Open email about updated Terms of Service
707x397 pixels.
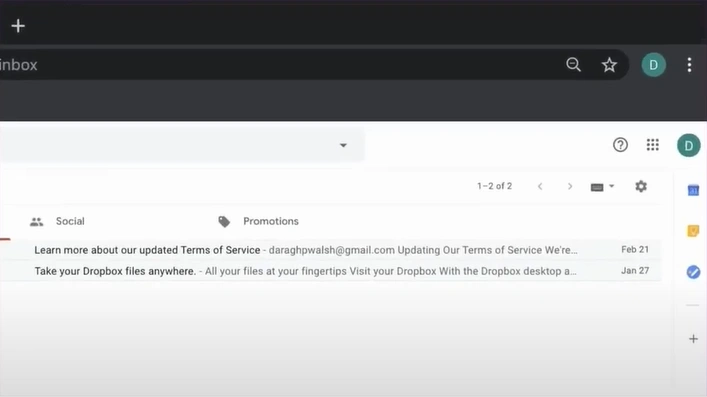click(x=331, y=250)
